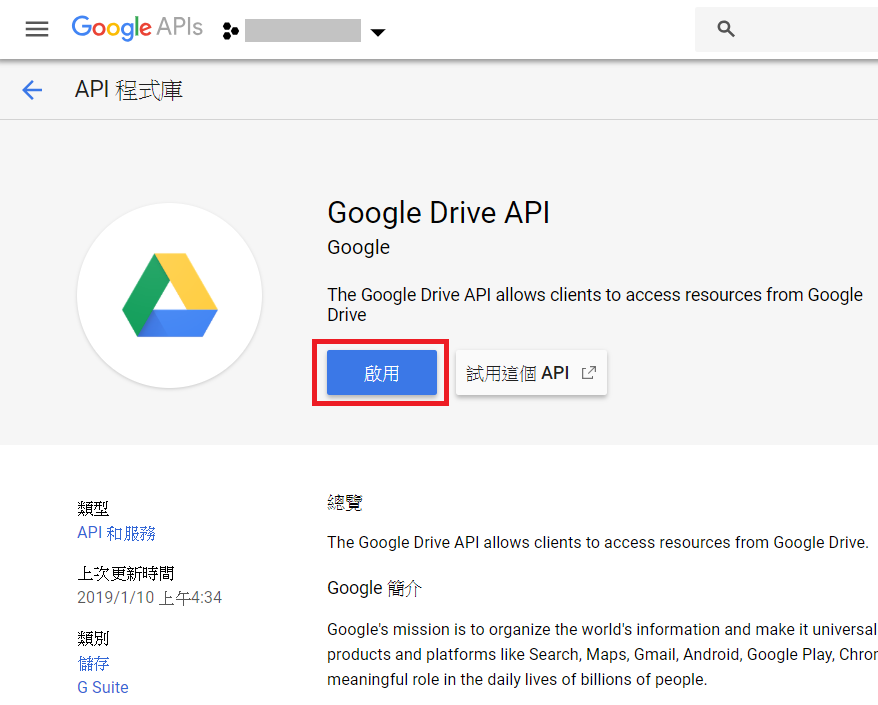This screenshot has width=878, height=705.
Task: Click the external link icon on 試用這個 API
Action: tap(589, 372)
